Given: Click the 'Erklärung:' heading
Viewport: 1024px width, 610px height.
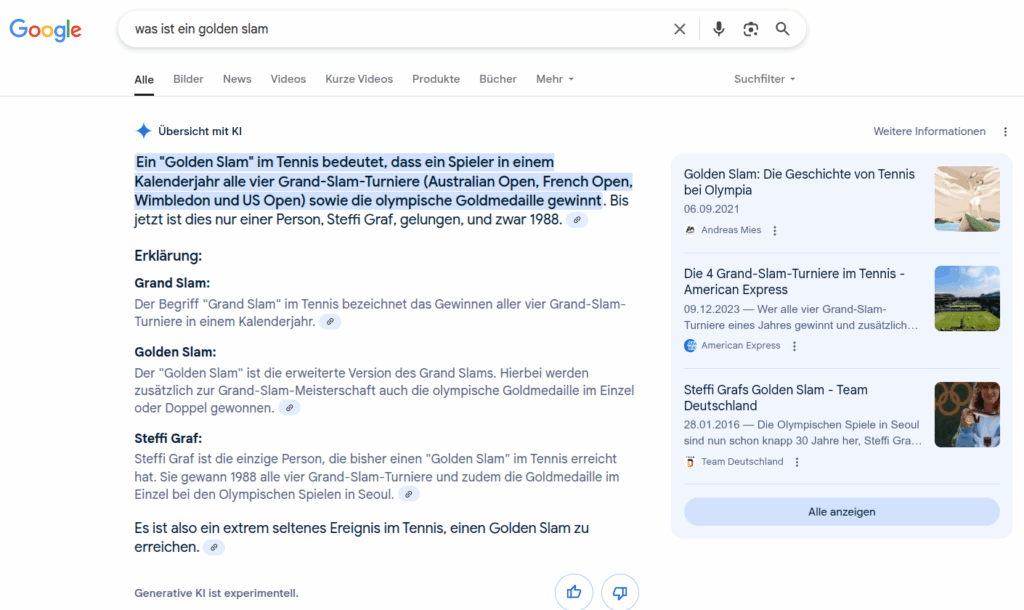Looking at the screenshot, I should pyautogui.click(x=168, y=256).
